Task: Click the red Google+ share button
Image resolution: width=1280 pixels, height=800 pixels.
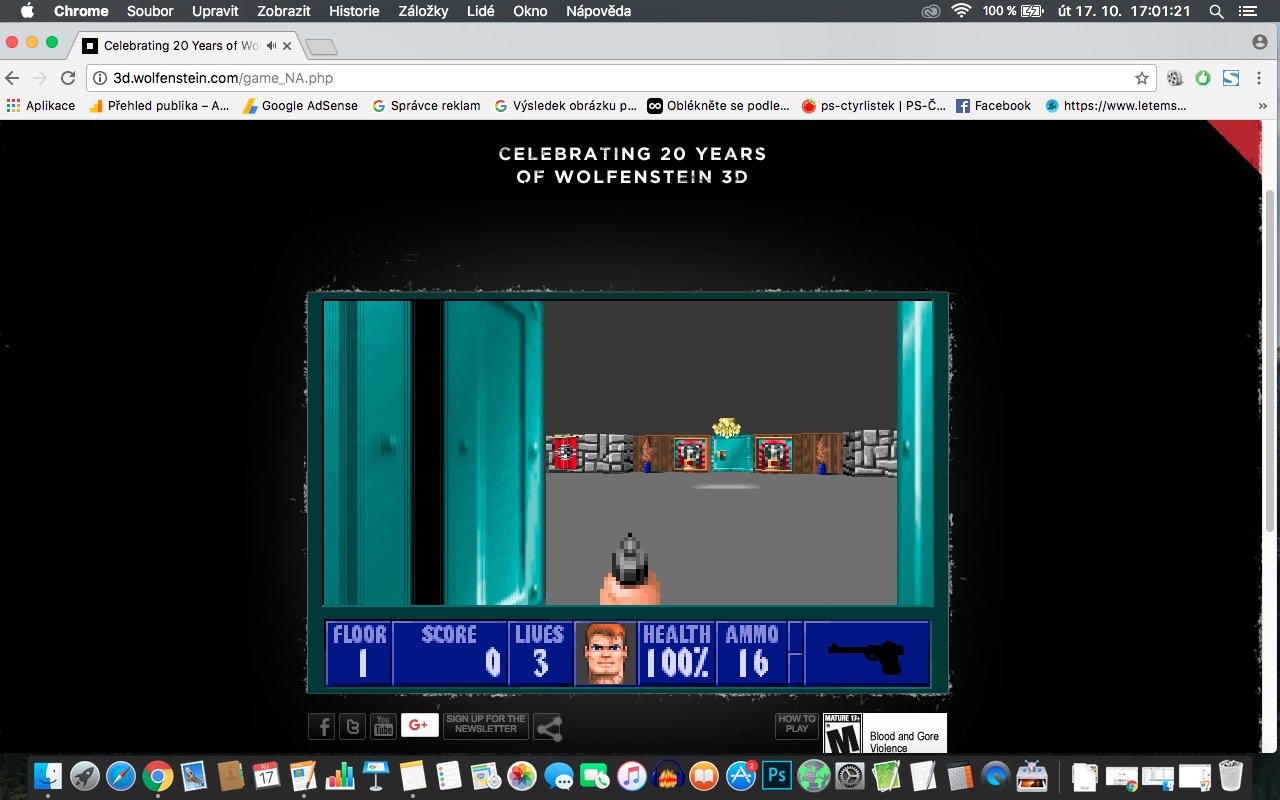Action: point(419,724)
